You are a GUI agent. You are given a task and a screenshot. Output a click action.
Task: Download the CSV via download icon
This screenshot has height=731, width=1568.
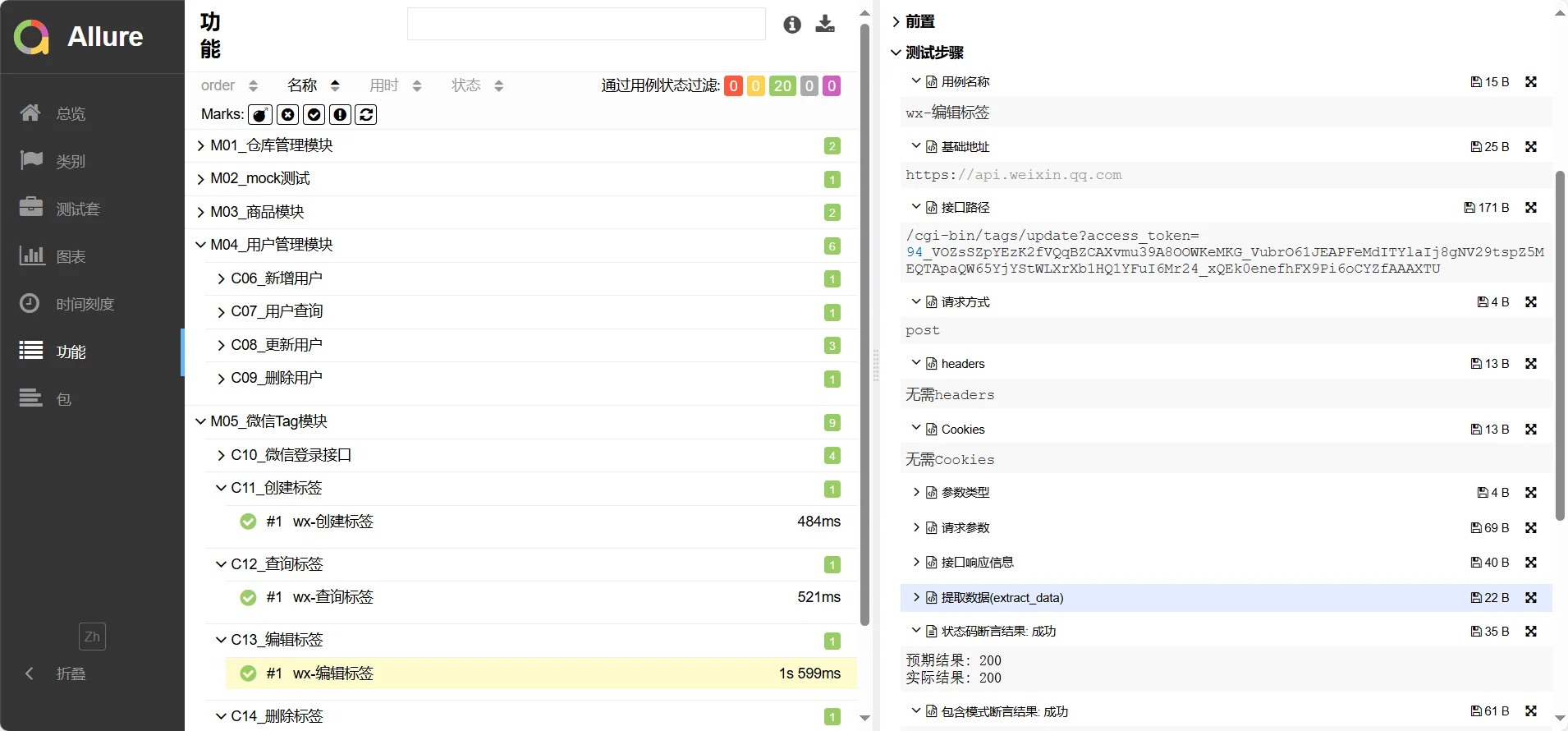[x=825, y=24]
